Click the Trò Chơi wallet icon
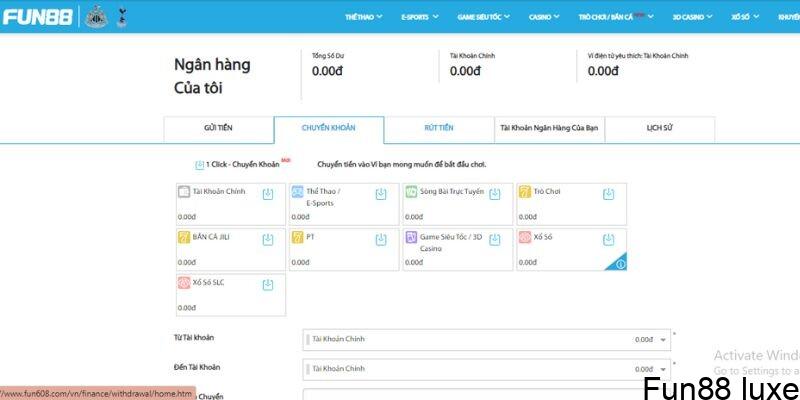Image resolution: width=800 pixels, height=400 pixels. click(525, 192)
